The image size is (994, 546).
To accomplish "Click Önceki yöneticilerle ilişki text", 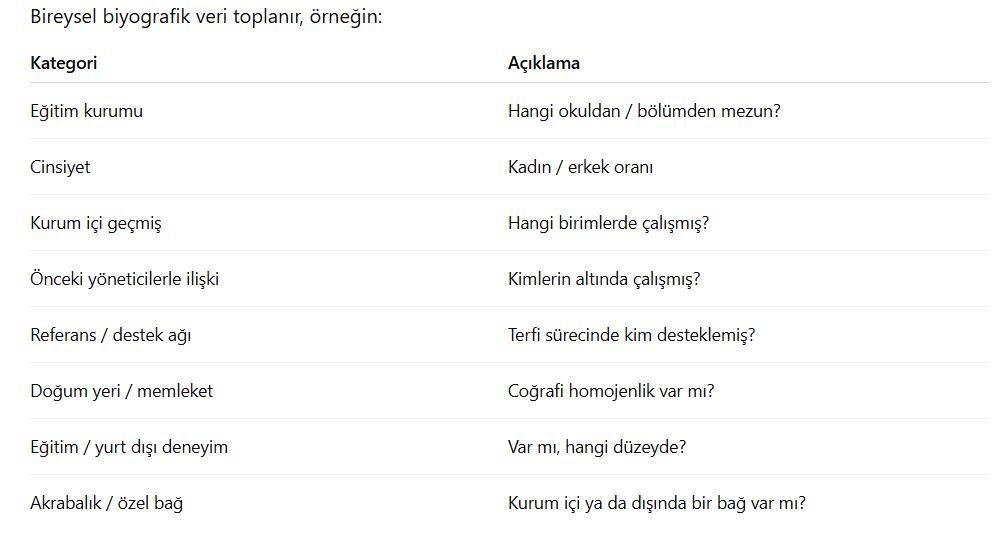I will (124, 279).
